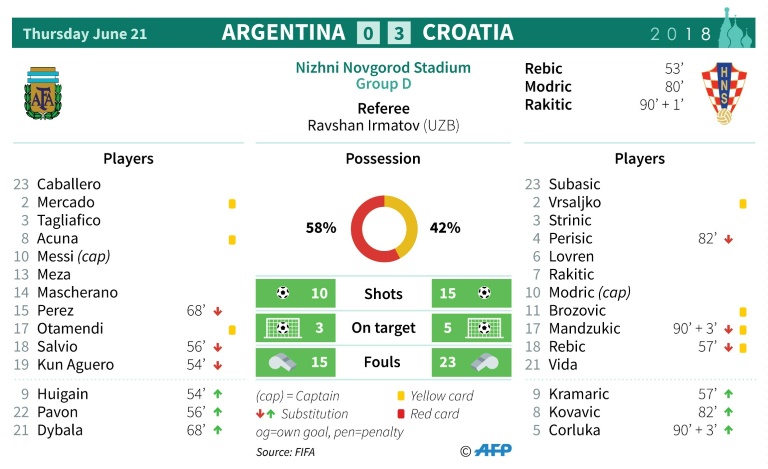Click Messi (cap) in Argentina's player list
The height and width of the screenshot is (469, 768).
pos(73,256)
